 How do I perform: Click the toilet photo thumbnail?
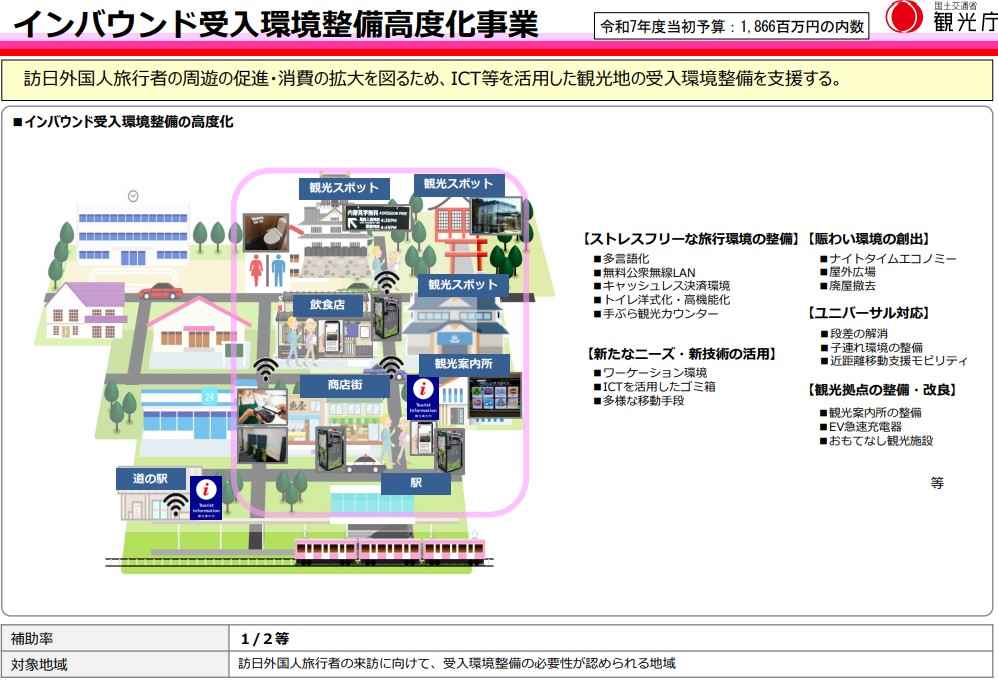coord(266,232)
